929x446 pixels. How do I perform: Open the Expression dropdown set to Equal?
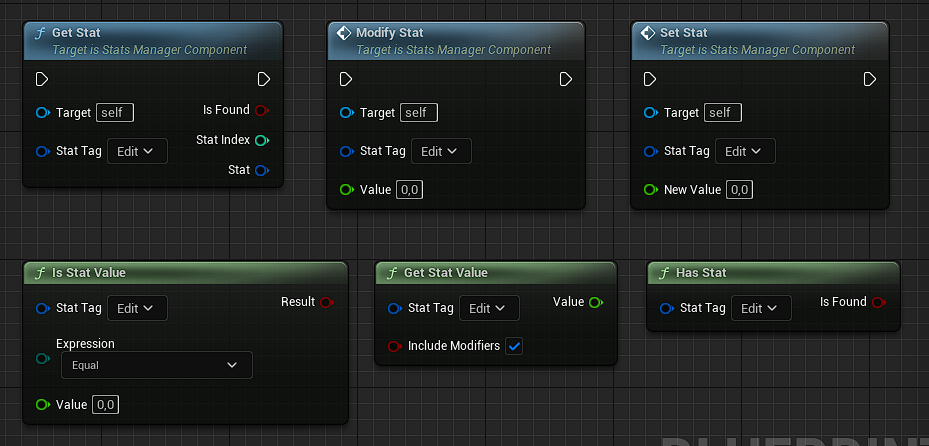pyautogui.click(x=156, y=365)
